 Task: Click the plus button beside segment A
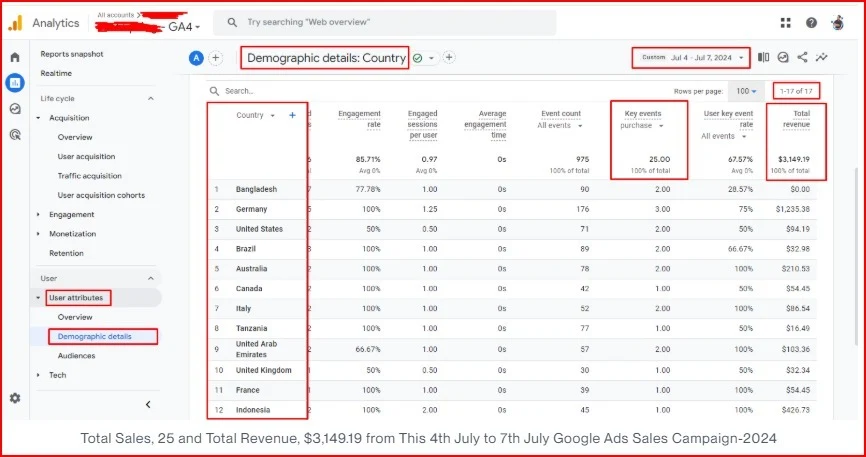coord(215,57)
